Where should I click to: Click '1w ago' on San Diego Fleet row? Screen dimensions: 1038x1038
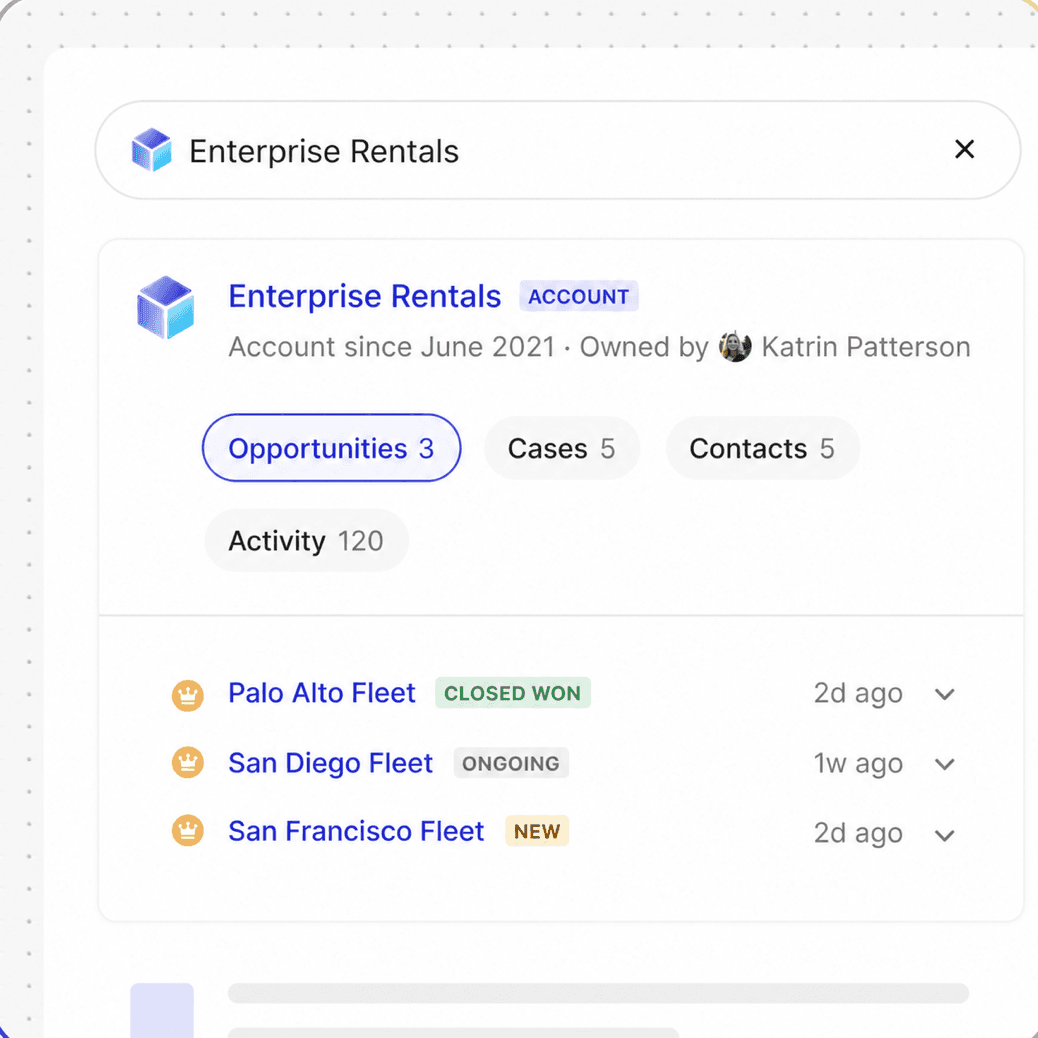858,763
